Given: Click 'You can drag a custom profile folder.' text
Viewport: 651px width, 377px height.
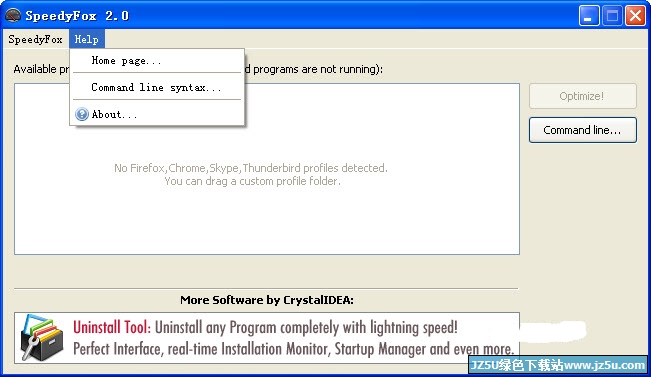Looking at the screenshot, I should [x=252, y=181].
